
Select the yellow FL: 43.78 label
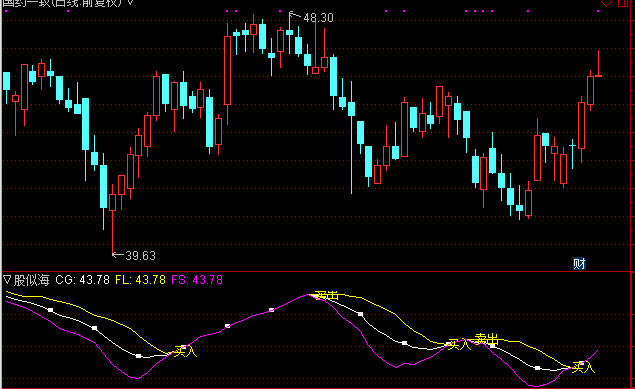(140, 280)
